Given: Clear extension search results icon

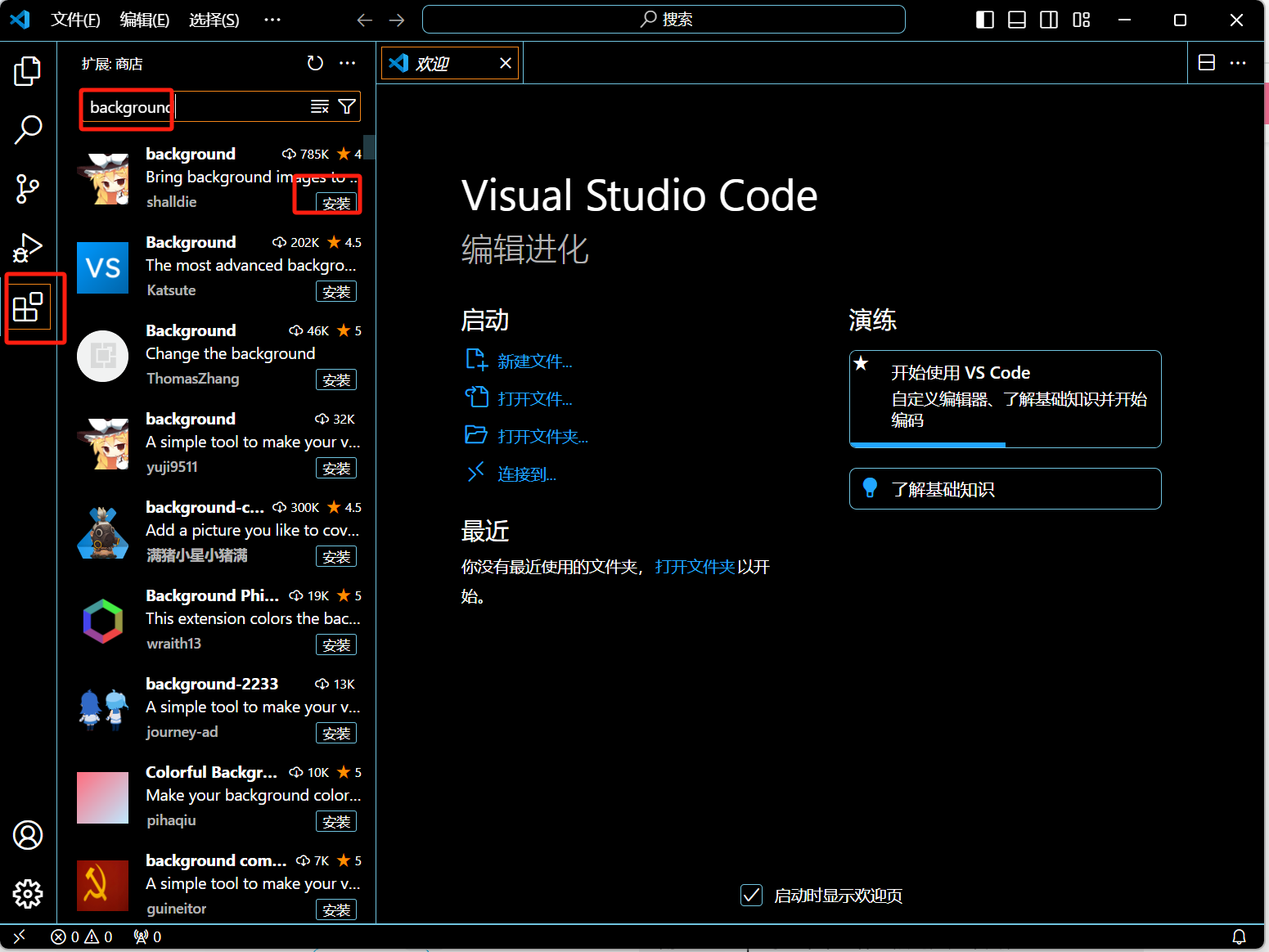Looking at the screenshot, I should [x=320, y=106].
